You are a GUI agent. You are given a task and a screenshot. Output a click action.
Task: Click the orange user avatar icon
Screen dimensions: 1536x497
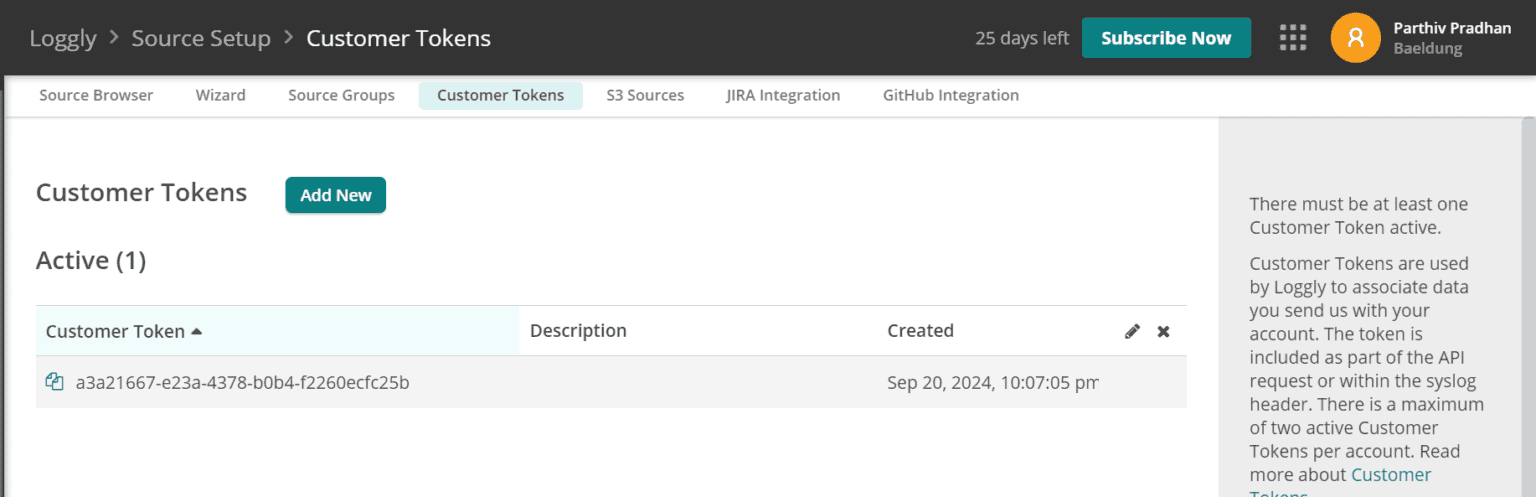[x=1355, y=38]
